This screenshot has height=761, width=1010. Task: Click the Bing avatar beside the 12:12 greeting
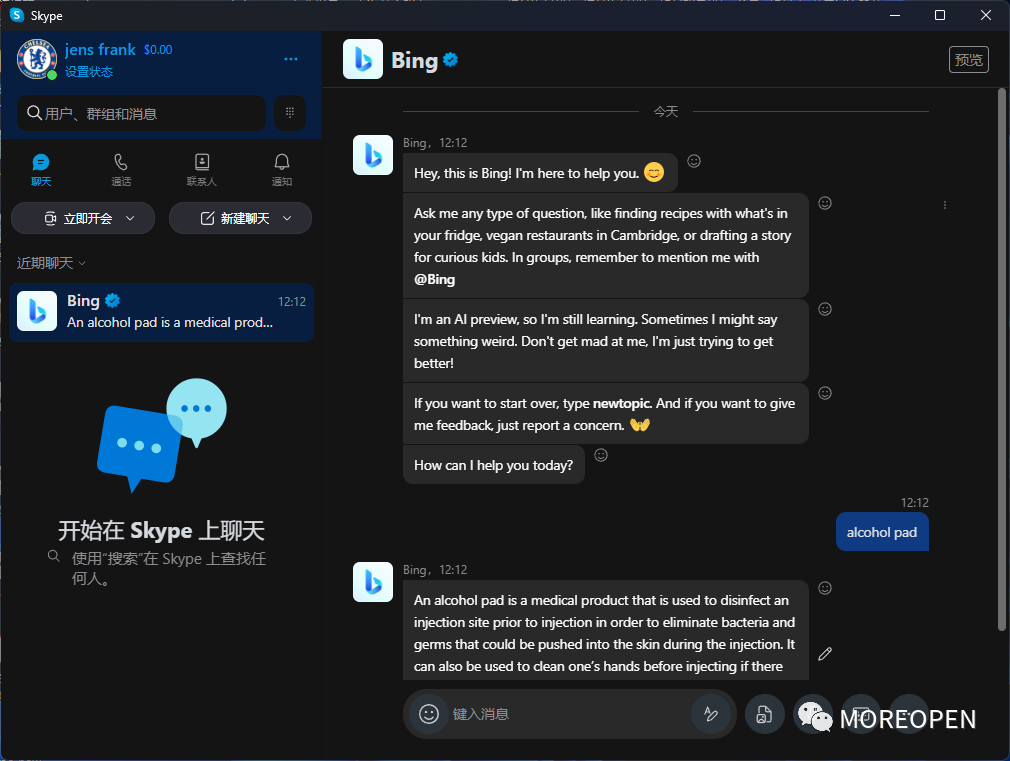coord(373,155)
